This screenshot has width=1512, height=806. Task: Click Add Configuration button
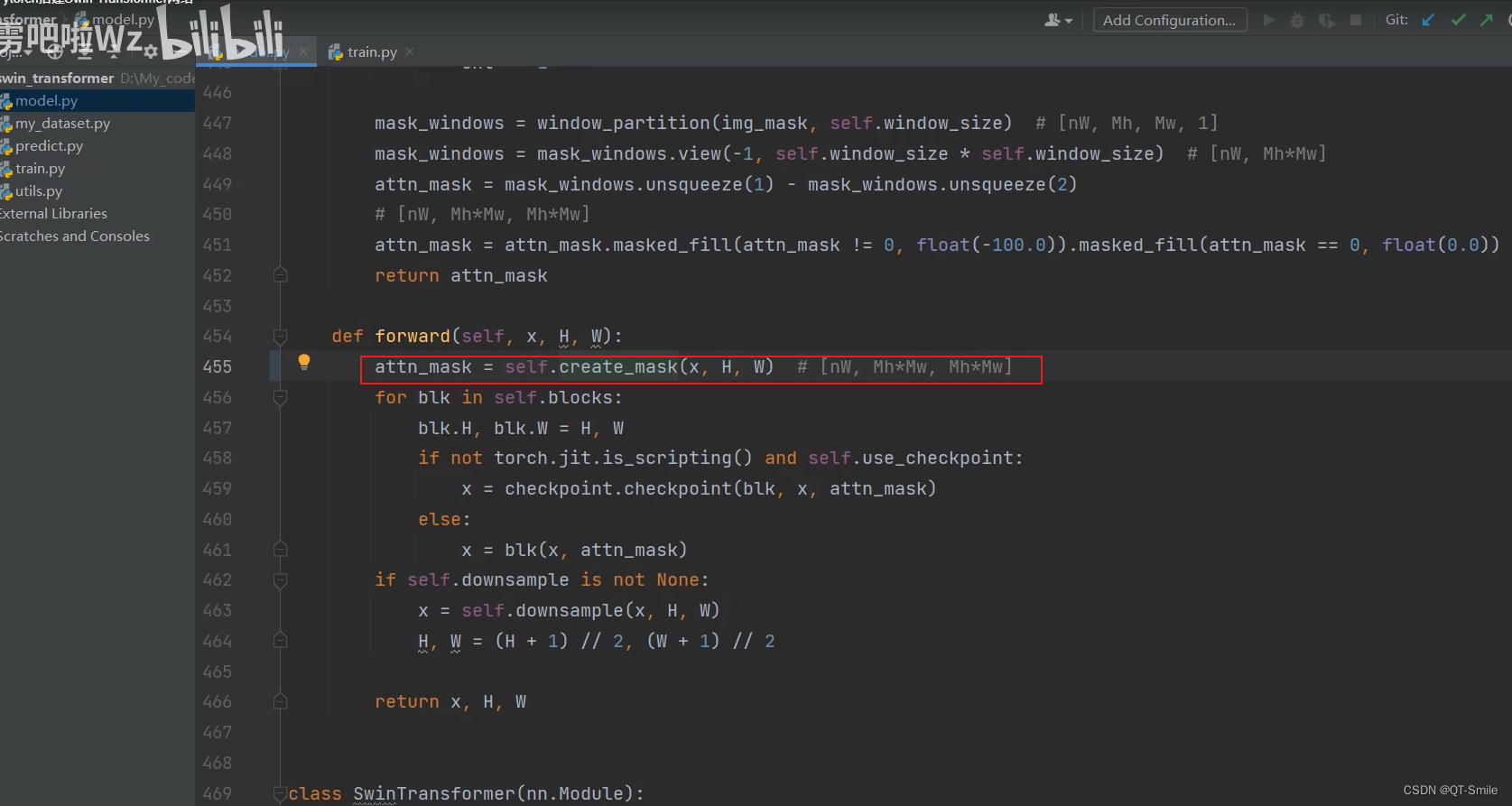[x=1170, y=20]
